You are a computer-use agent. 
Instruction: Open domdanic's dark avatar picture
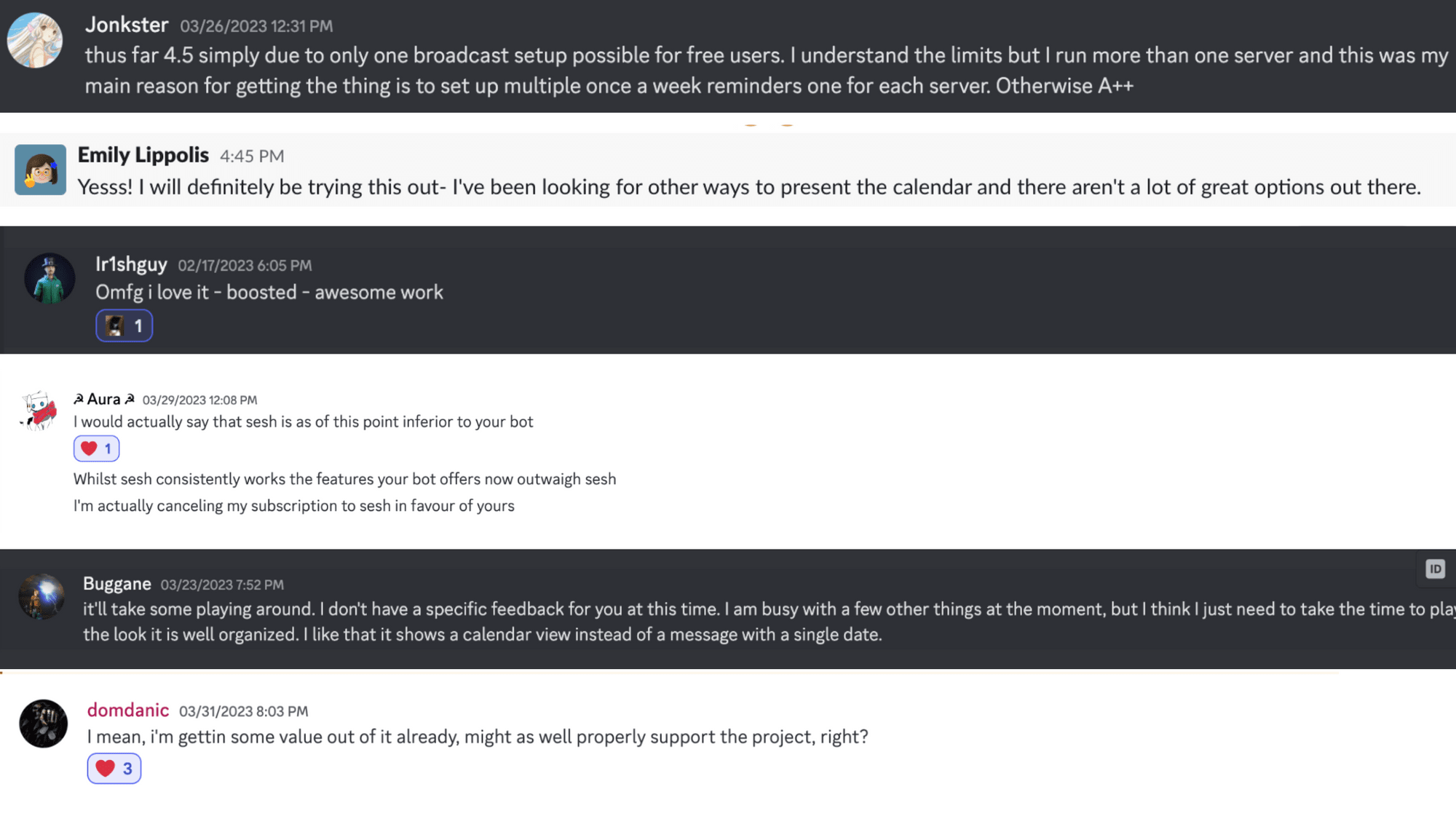tap(44, 724)
